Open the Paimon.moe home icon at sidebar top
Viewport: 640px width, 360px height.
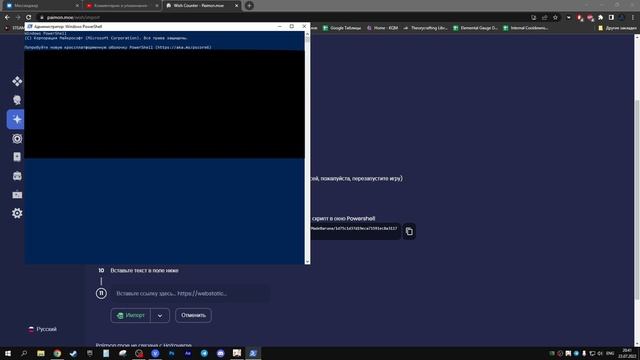(17, 81)
